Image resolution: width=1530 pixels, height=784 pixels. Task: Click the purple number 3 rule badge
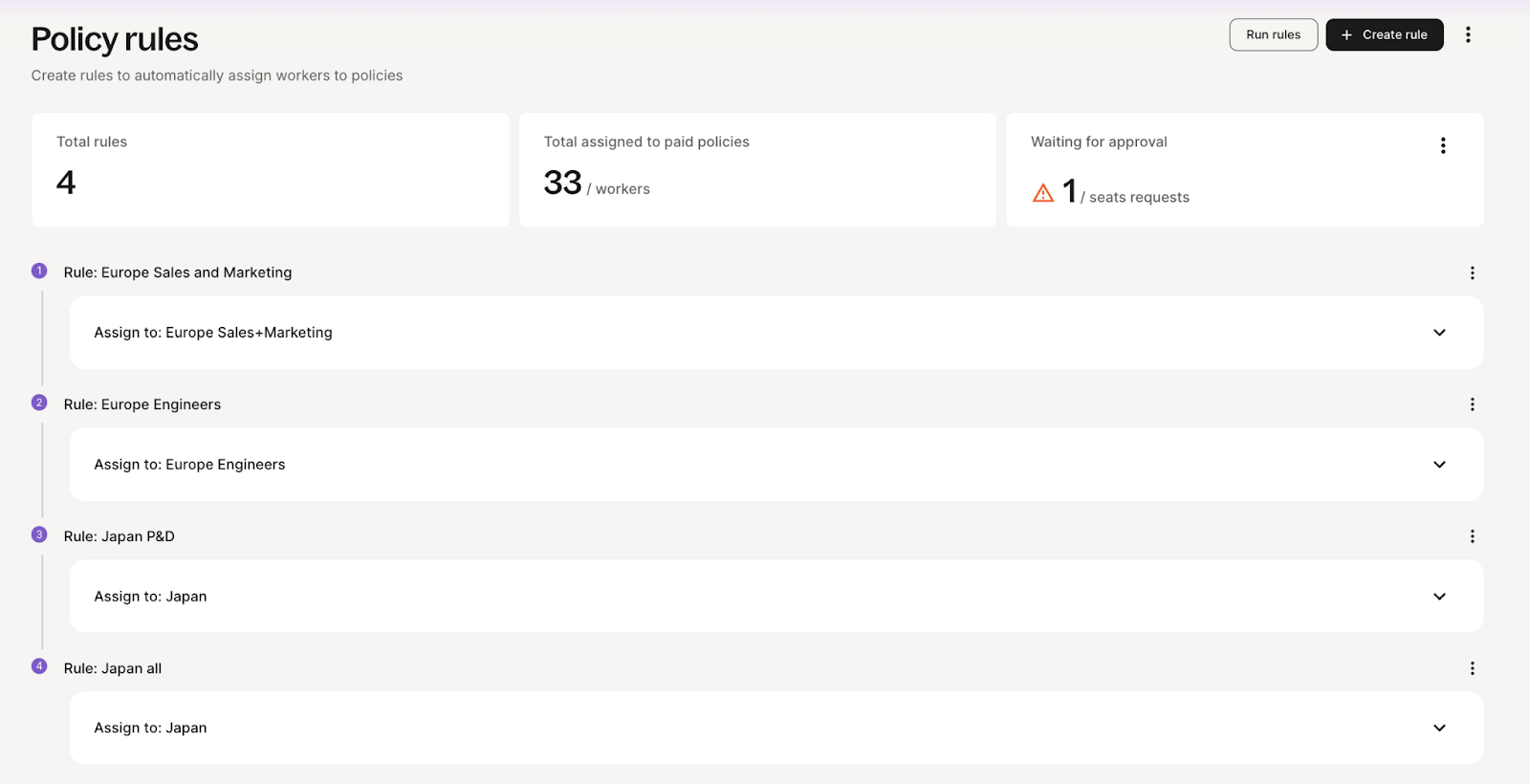coord(39,534)
